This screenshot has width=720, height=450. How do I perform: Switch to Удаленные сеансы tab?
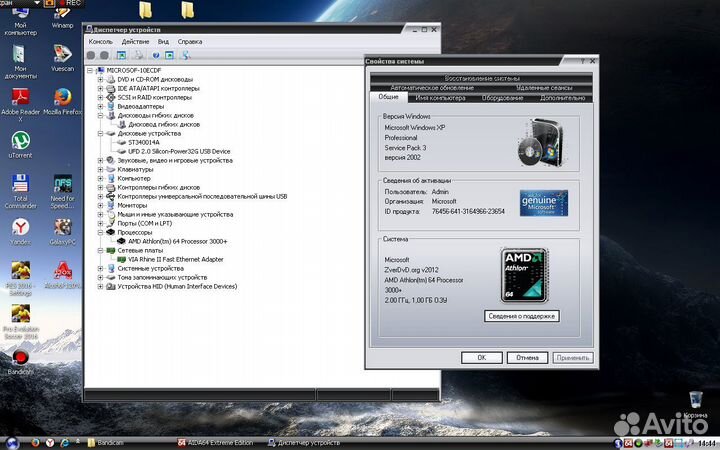(544, 87)
